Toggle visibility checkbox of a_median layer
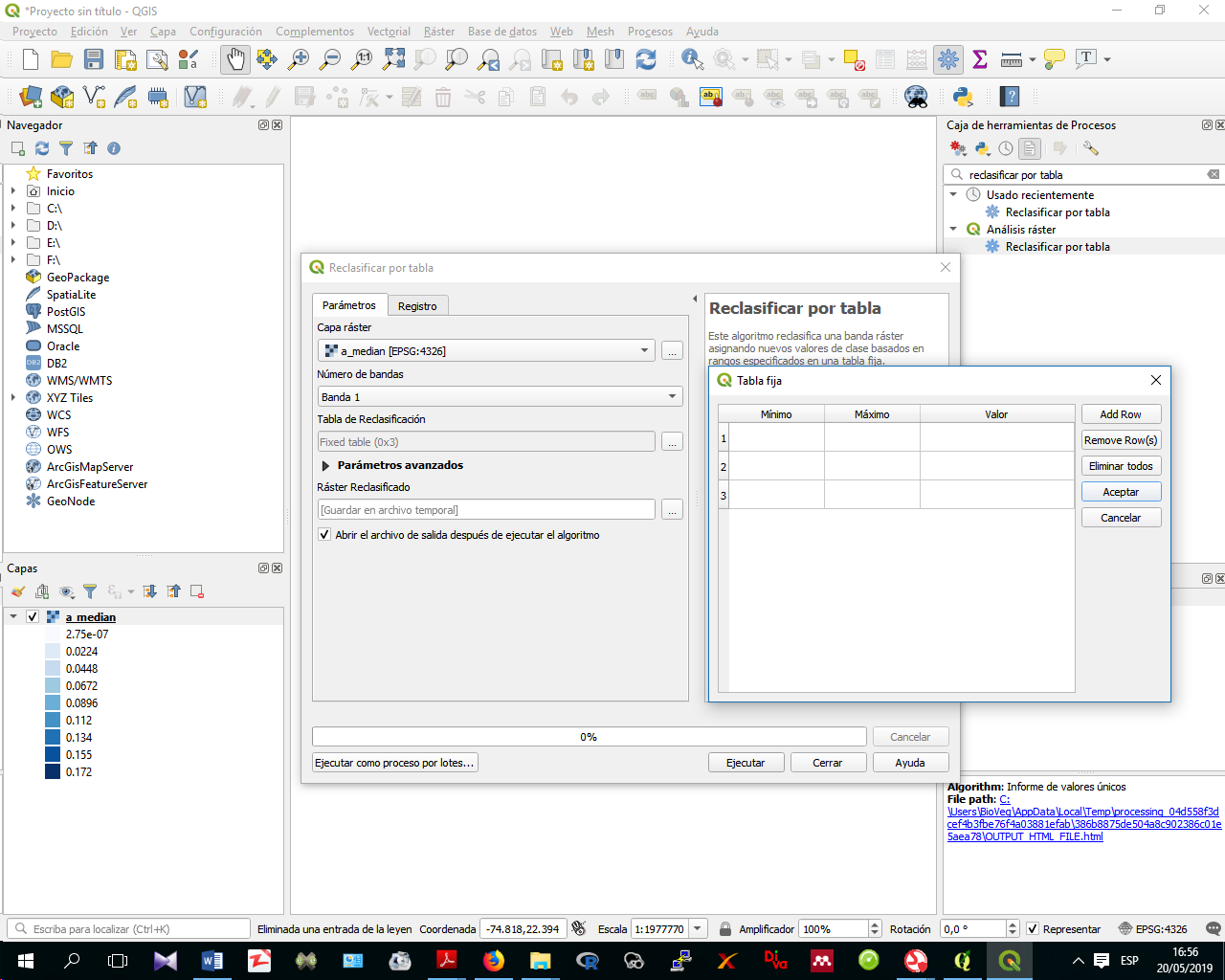Image resolution: width=1225 pixels, height=980 pixels. (x=33, y=617)
